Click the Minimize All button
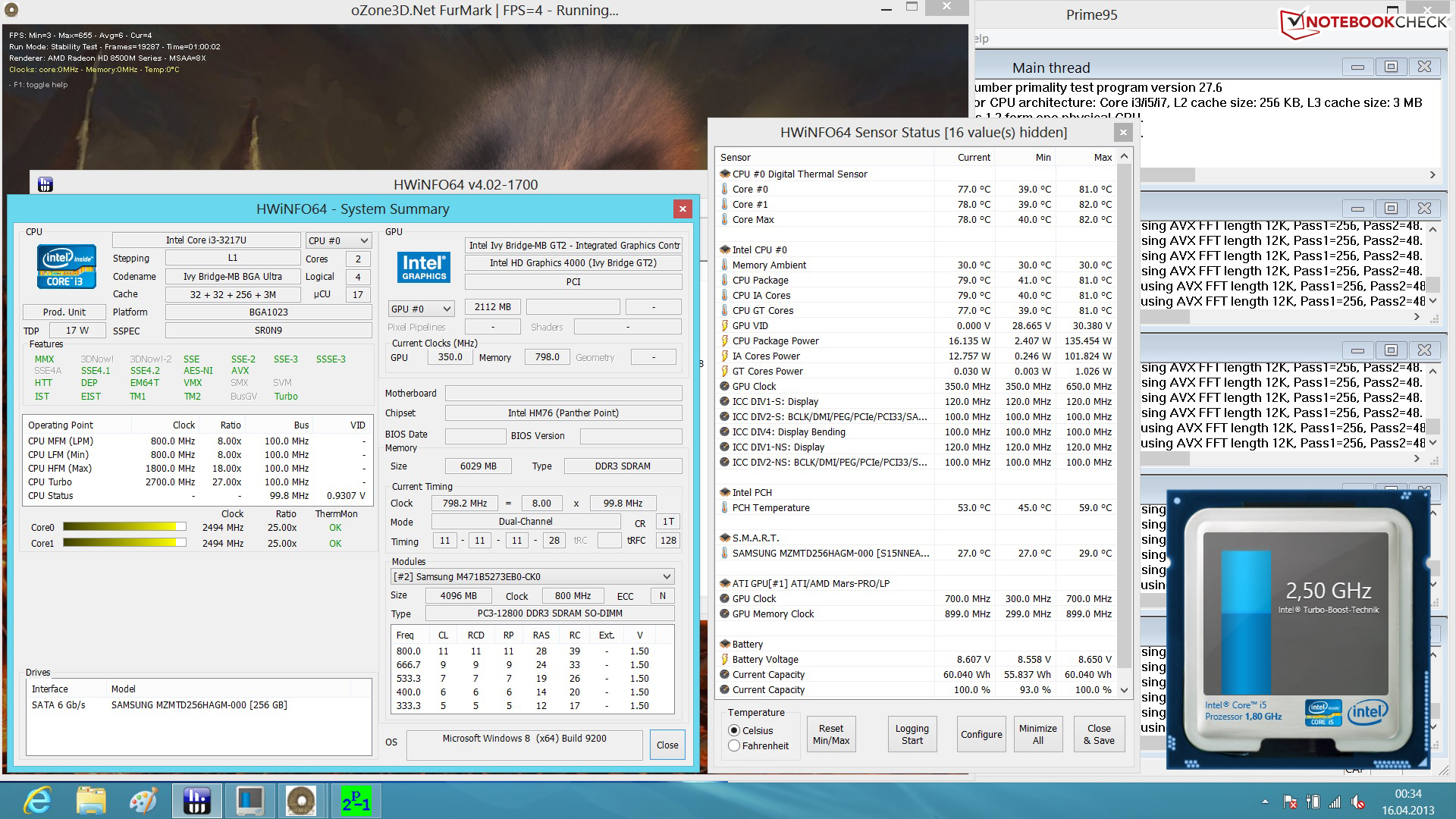The height and width of the screenshot is (819, 1456). [1037, 734]
